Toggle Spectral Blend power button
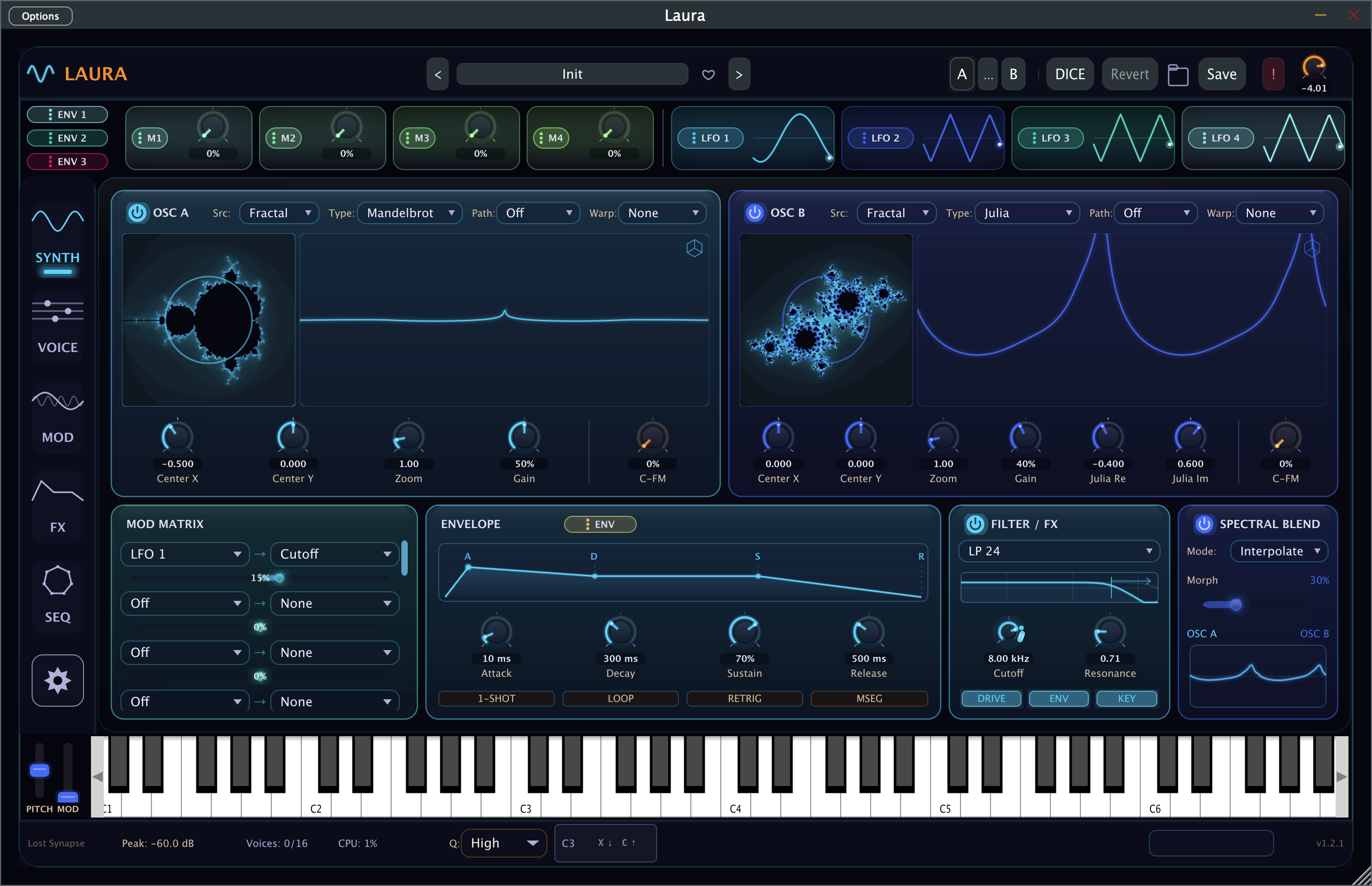Image resolution: width=1372 pixels, height=886 pixels. coord(1204,524)
